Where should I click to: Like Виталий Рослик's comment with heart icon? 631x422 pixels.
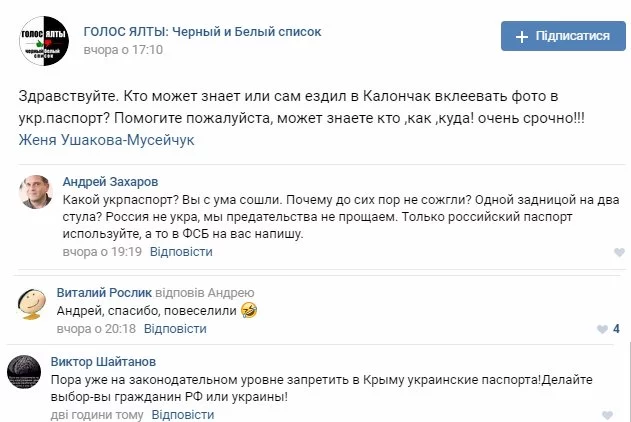click(x=600, y=329)
